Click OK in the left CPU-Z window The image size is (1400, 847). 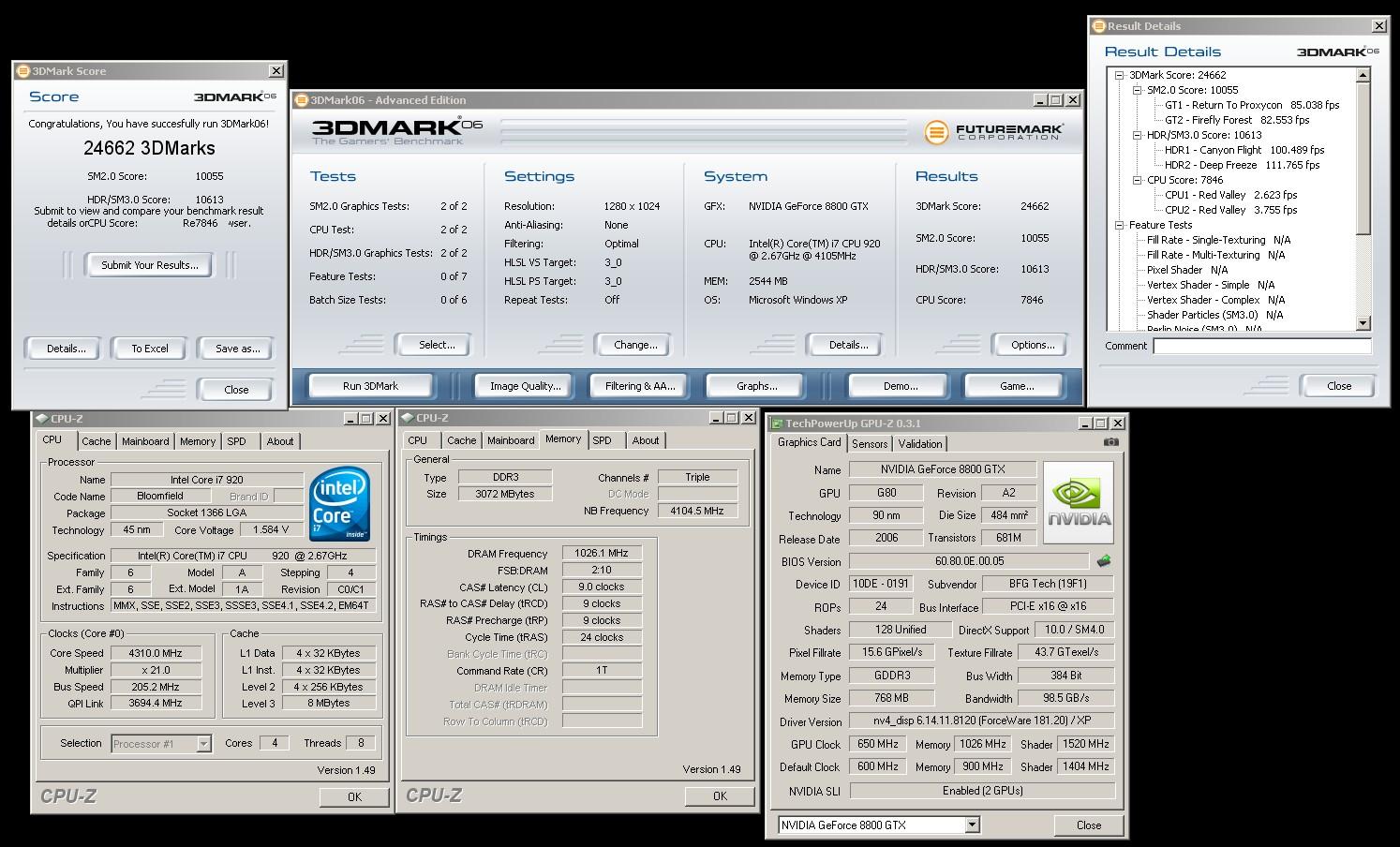(354, 796)
